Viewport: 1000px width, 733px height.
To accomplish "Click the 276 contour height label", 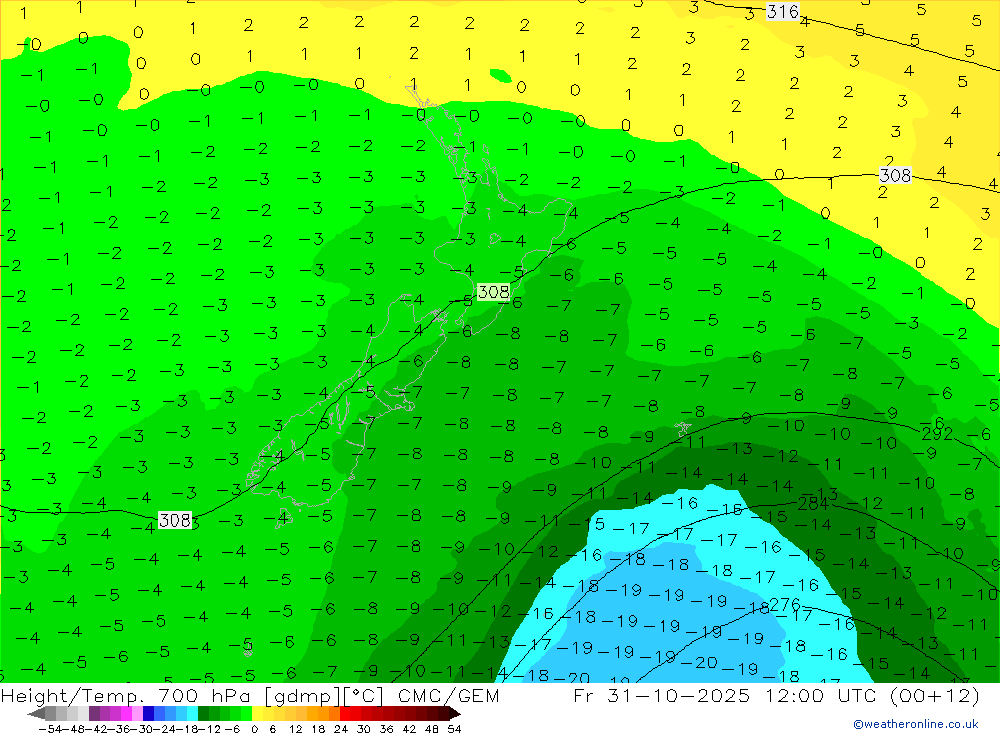I will pyautogui.click(x=784, y=605).
